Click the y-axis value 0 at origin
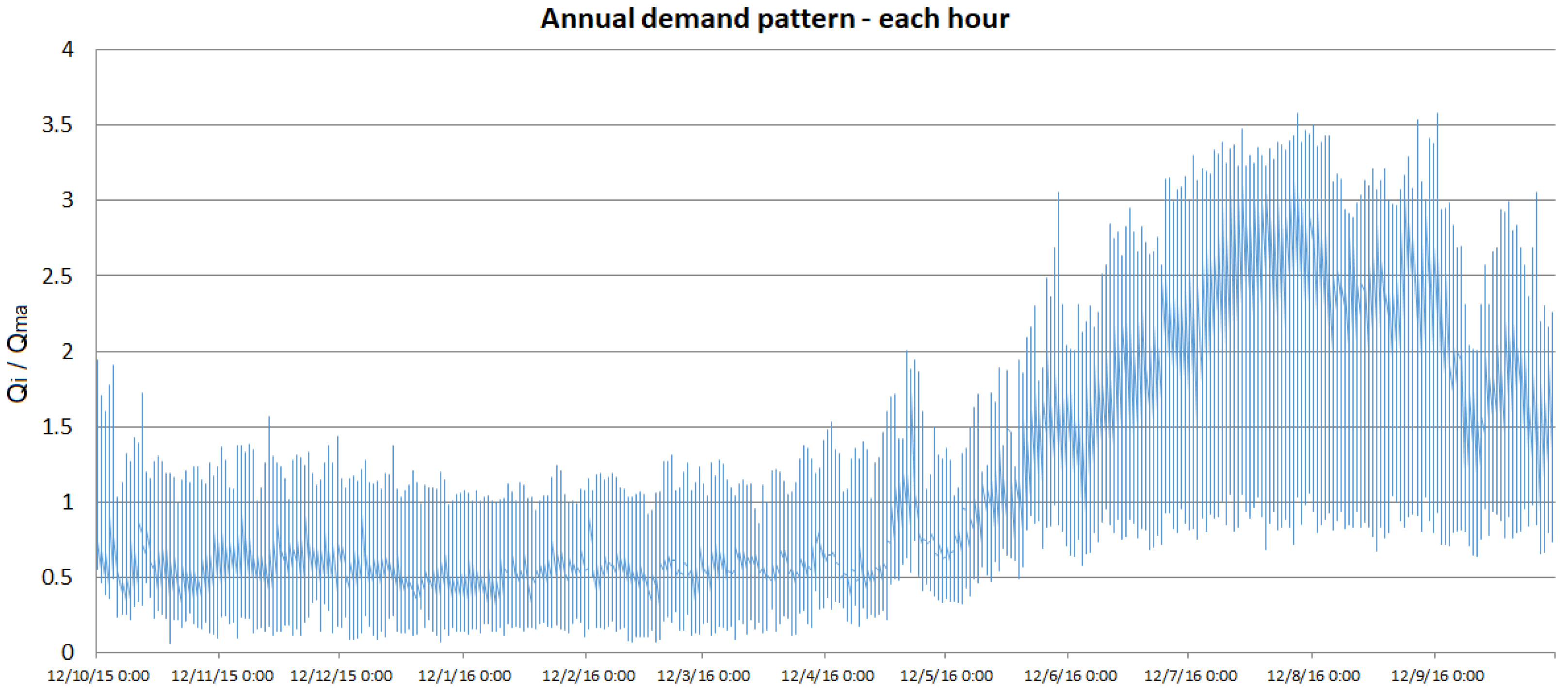This screenshot has width=1568, height=688. point(67,653)
